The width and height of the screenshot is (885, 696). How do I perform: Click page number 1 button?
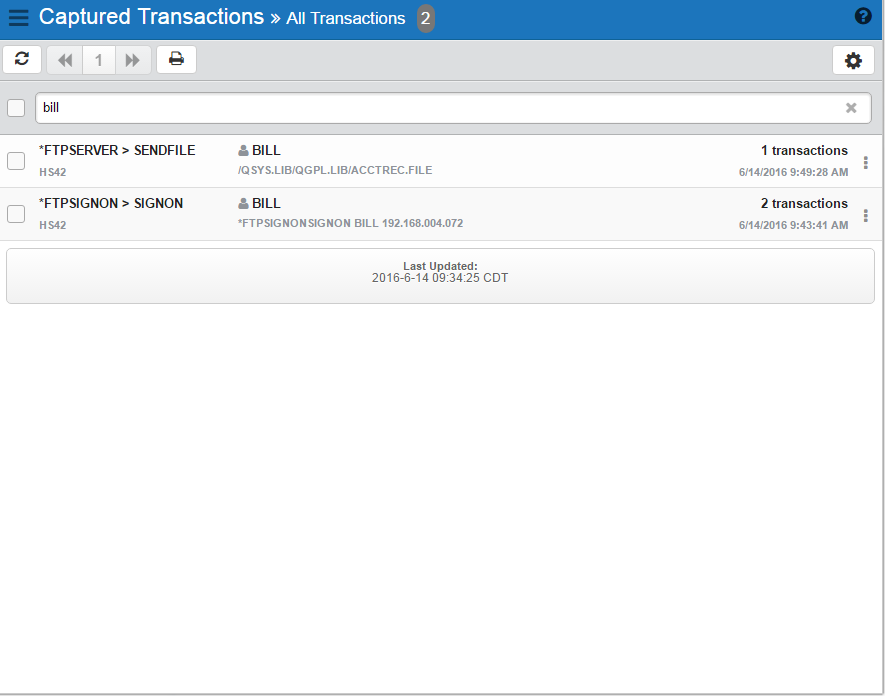pos(99,60)
